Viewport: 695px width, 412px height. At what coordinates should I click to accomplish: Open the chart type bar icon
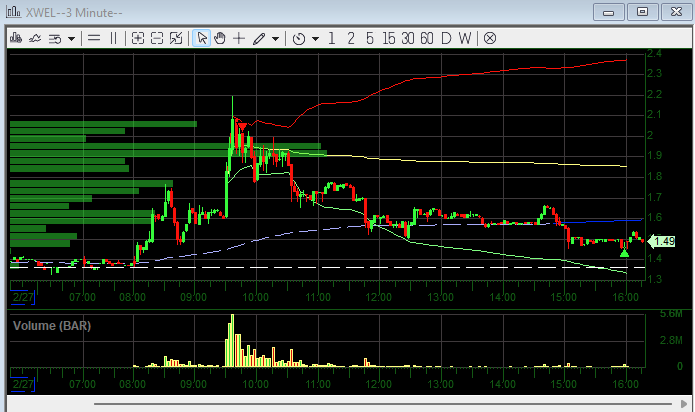16,39
